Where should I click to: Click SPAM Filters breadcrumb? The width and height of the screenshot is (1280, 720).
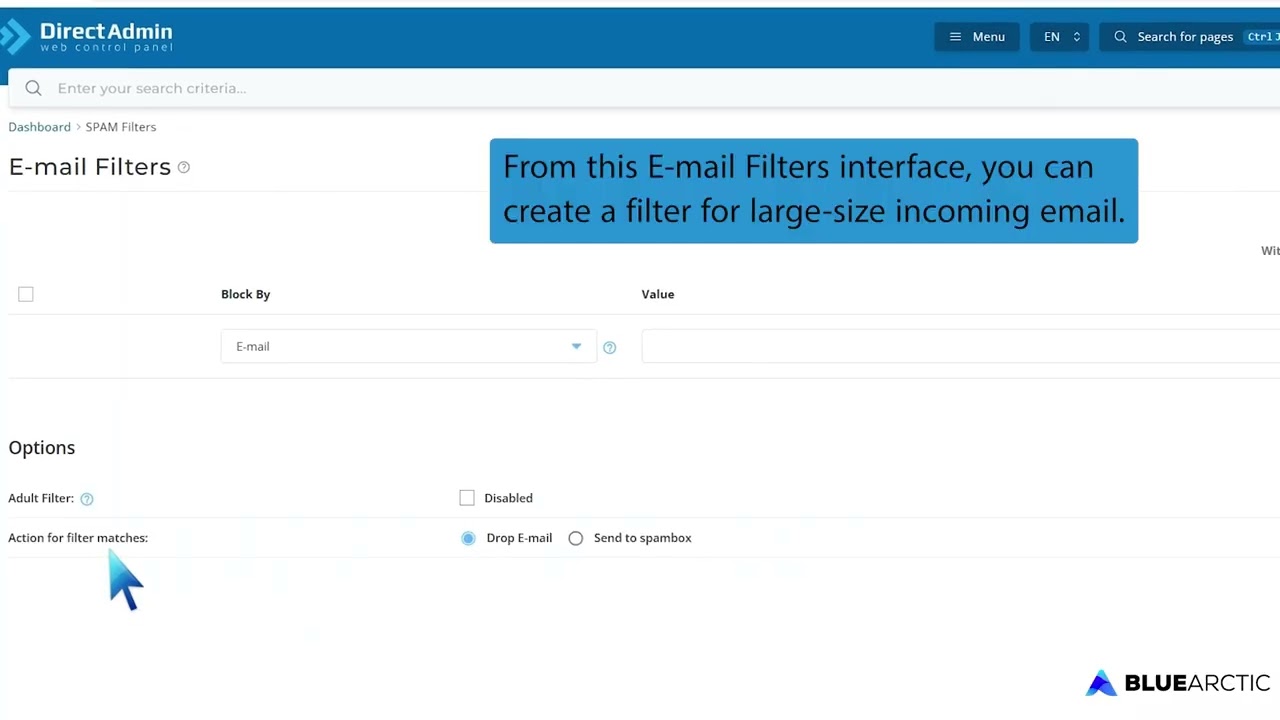pos(121,127)
